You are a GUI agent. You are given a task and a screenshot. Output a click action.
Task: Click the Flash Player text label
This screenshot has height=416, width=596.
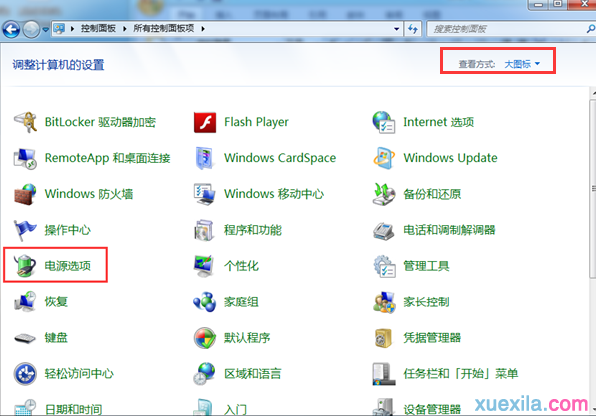(256, 122)
